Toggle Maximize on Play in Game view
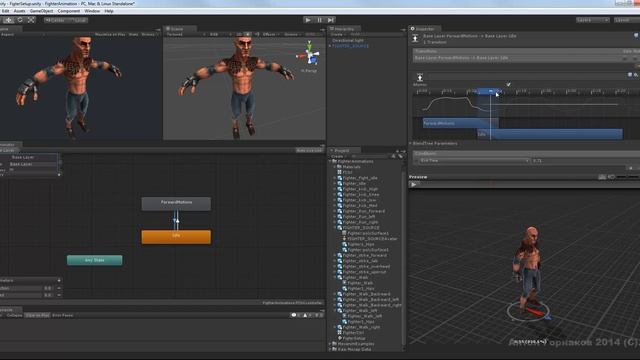The height and width of the screenshot is (360, 640). [110, 35]
